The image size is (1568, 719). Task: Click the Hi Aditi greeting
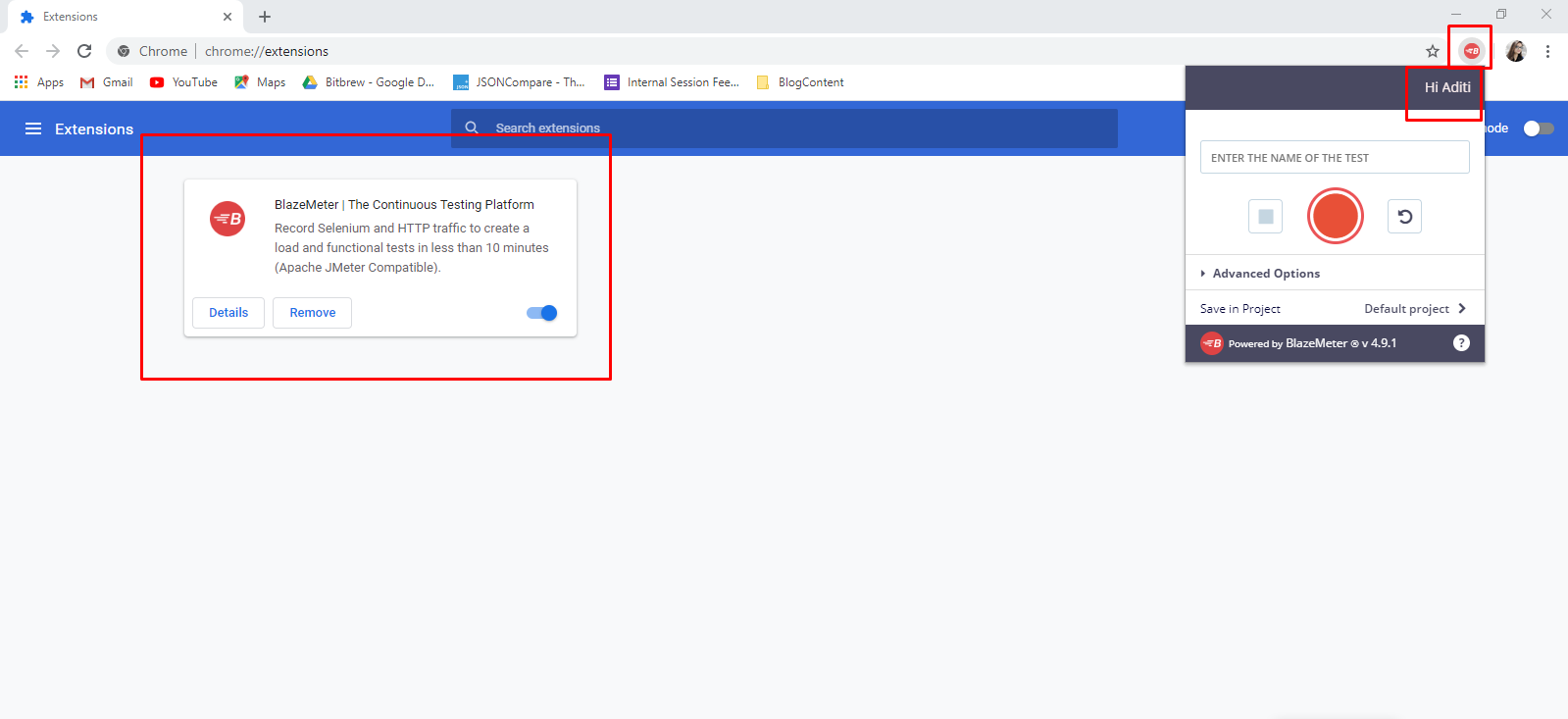[1447, 87]
